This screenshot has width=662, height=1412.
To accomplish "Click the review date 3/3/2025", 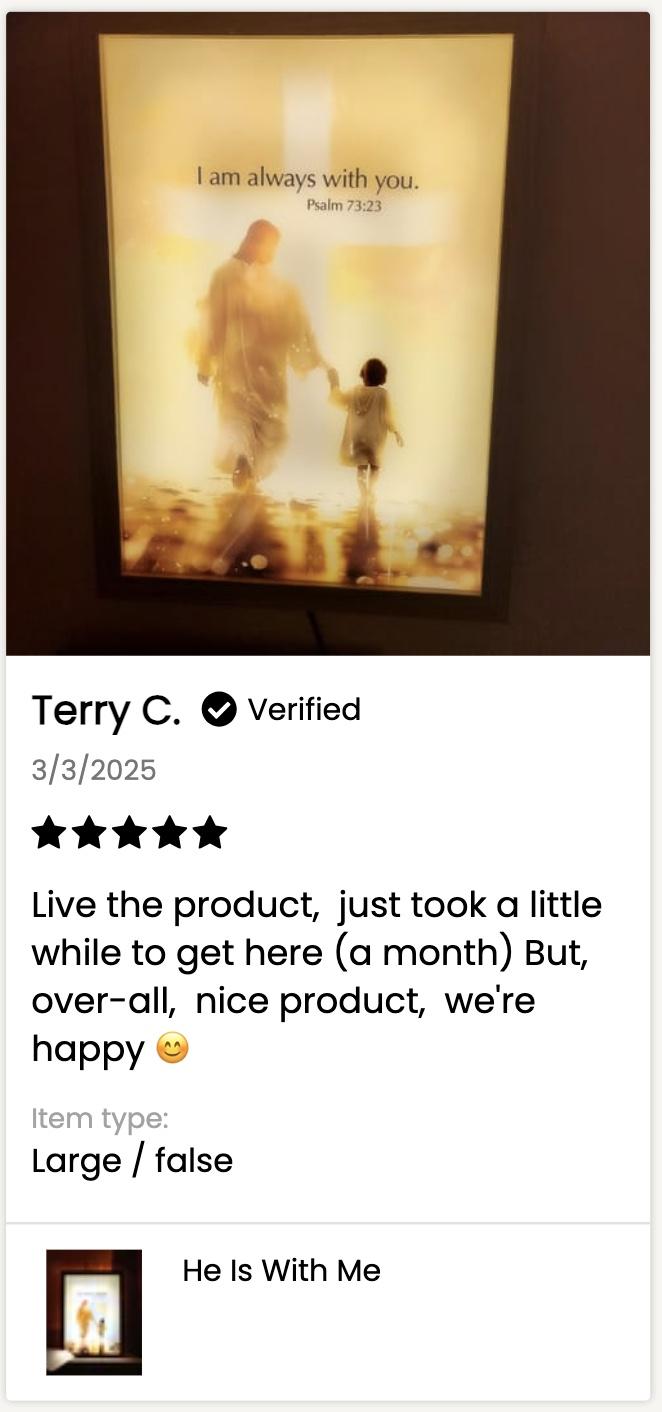I will coord(94,770).
